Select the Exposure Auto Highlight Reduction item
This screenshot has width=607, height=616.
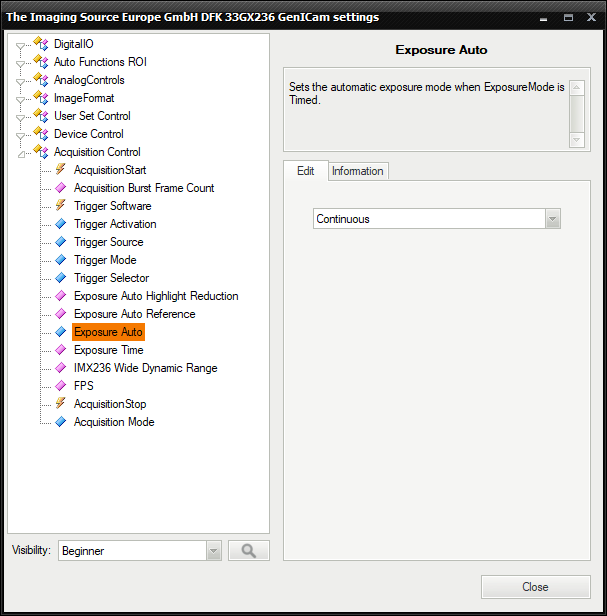[x=156, y=296]
